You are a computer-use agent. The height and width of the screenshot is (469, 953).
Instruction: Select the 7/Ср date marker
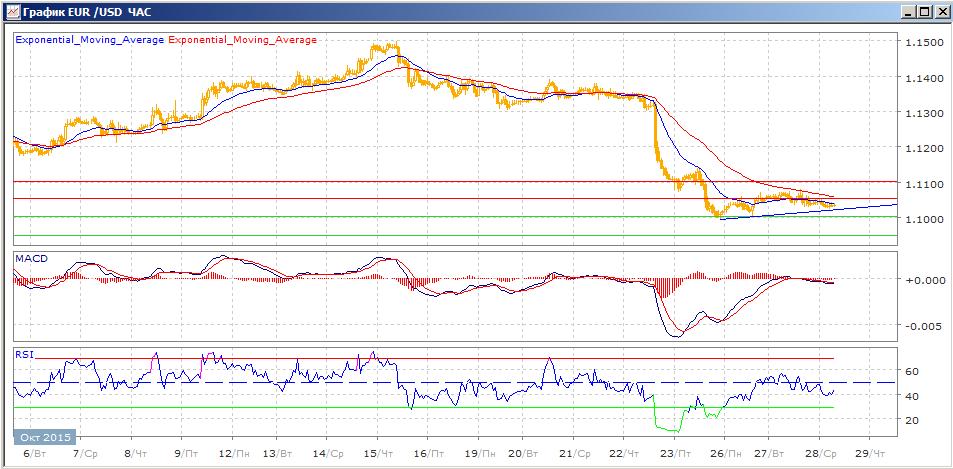[84, 454]
